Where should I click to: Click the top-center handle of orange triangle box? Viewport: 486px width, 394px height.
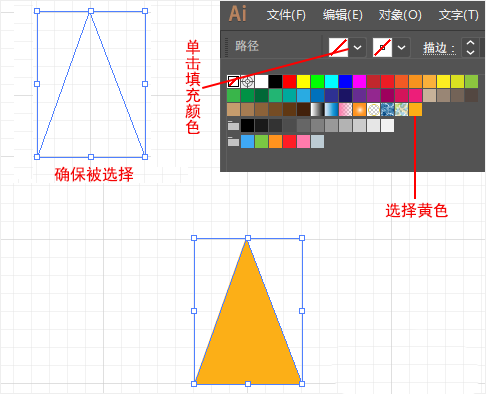pyautogui.click(x=248, y=238)
